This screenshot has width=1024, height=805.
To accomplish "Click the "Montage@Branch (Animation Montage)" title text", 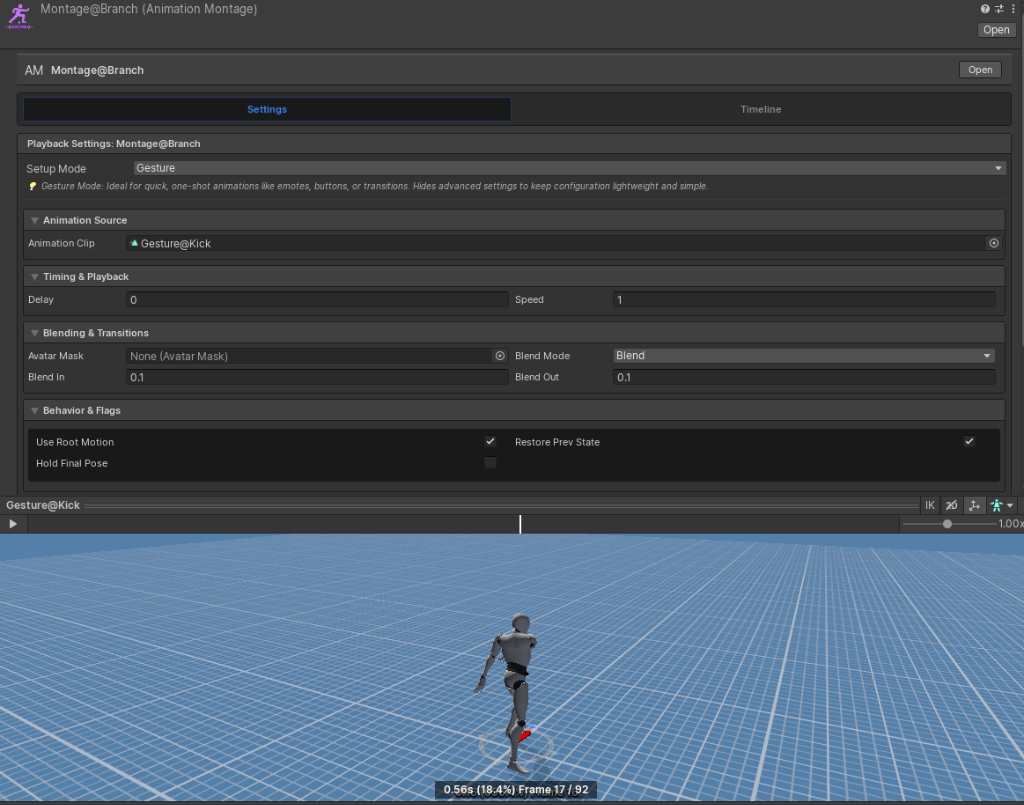I will [x=149, y=9].
